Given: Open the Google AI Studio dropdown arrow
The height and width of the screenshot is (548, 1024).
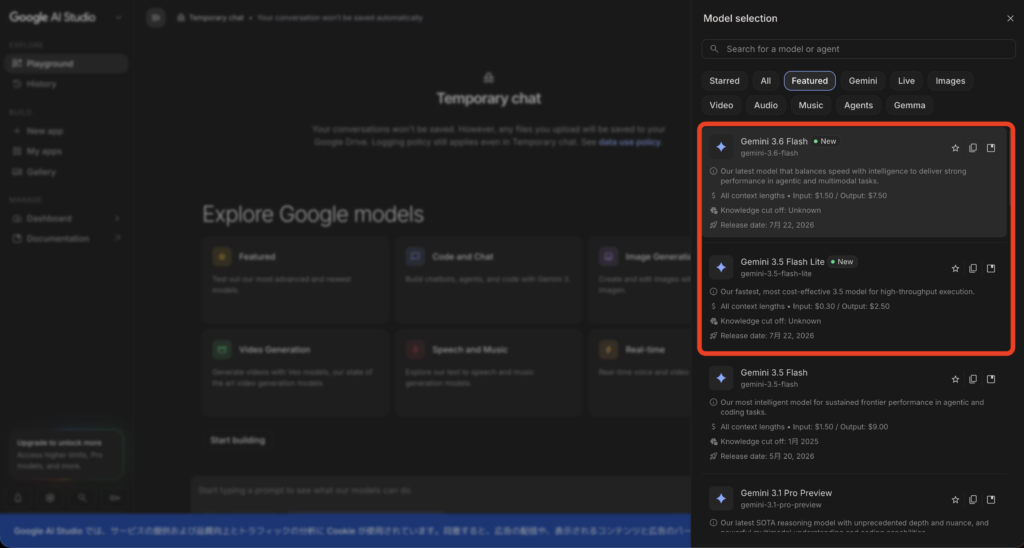Looking at the screenshot, I should click(x=118, y=18).
